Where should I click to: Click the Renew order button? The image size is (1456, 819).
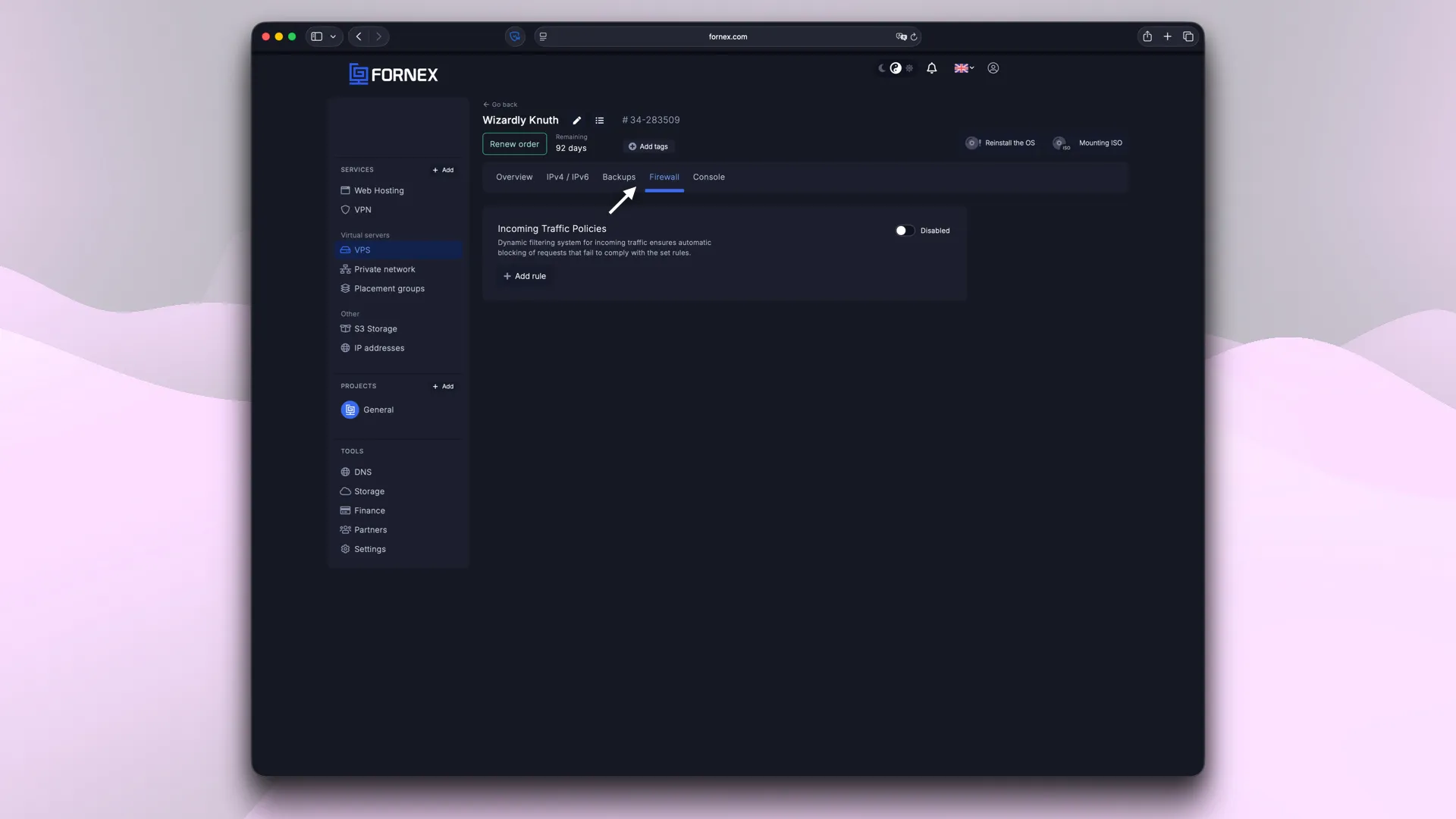click(x=514, y=144)
